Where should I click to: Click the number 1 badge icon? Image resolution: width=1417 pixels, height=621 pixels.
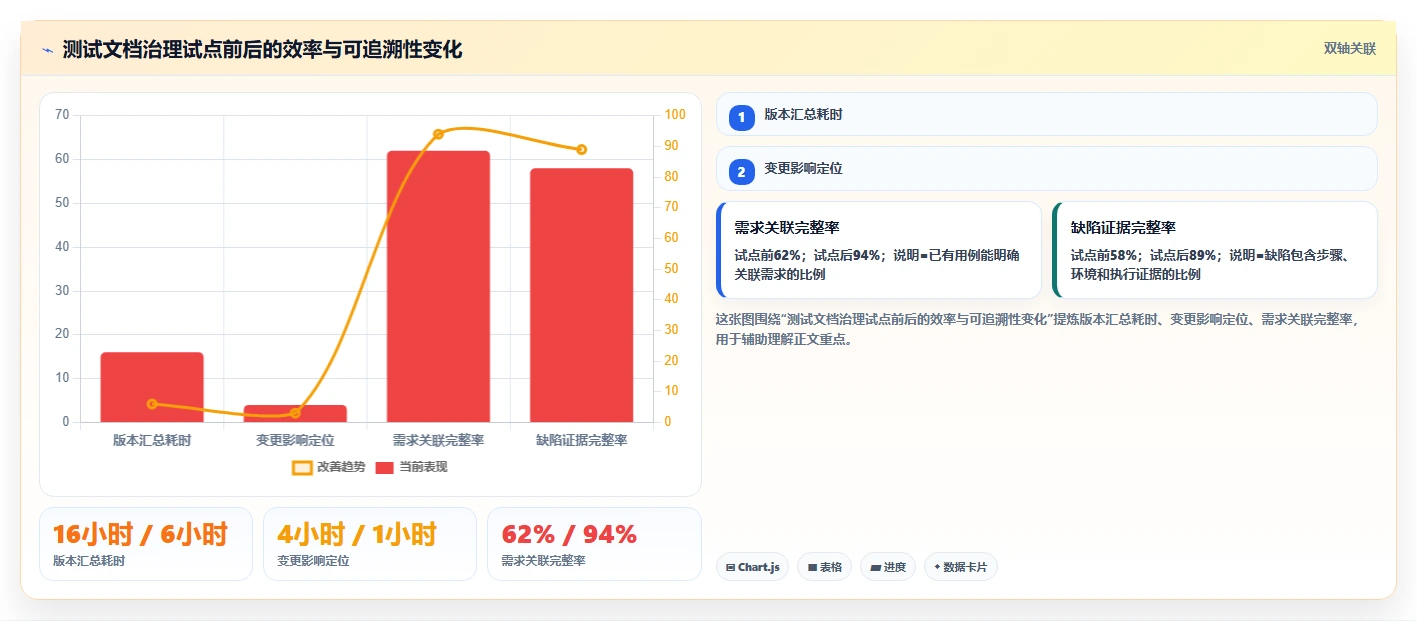[x=742, y=118]
